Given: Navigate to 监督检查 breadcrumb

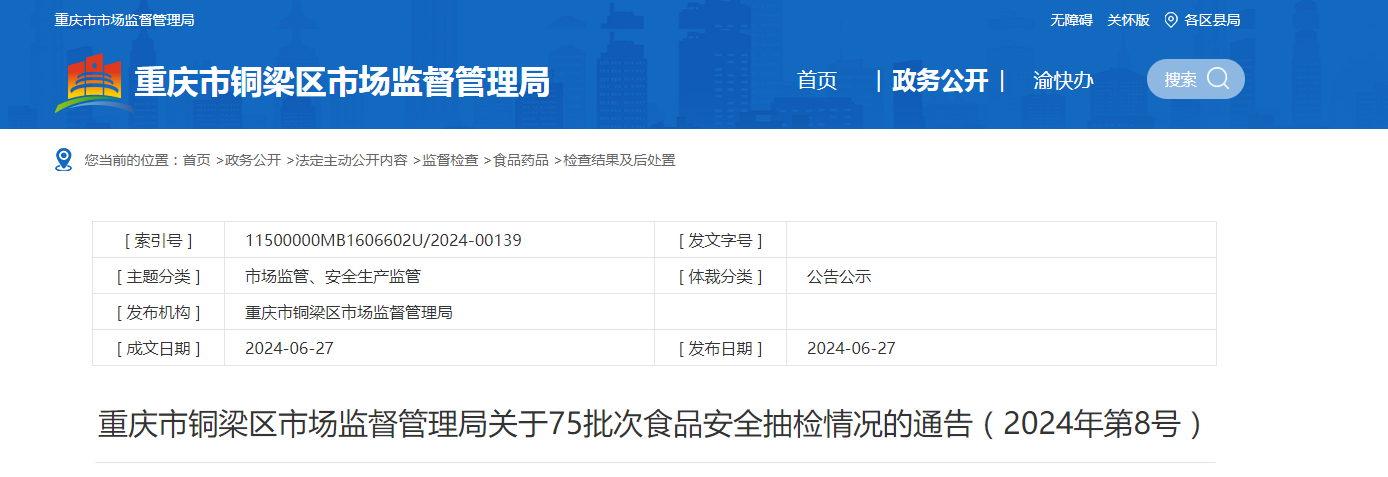Looking at the screenshot, I should 450,160.
